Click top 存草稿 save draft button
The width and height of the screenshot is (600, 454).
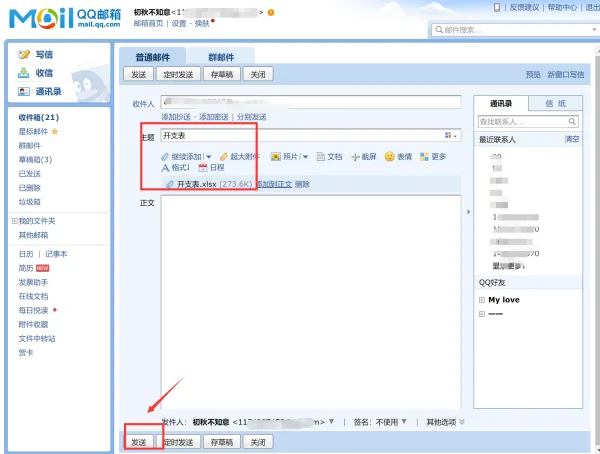222,74
